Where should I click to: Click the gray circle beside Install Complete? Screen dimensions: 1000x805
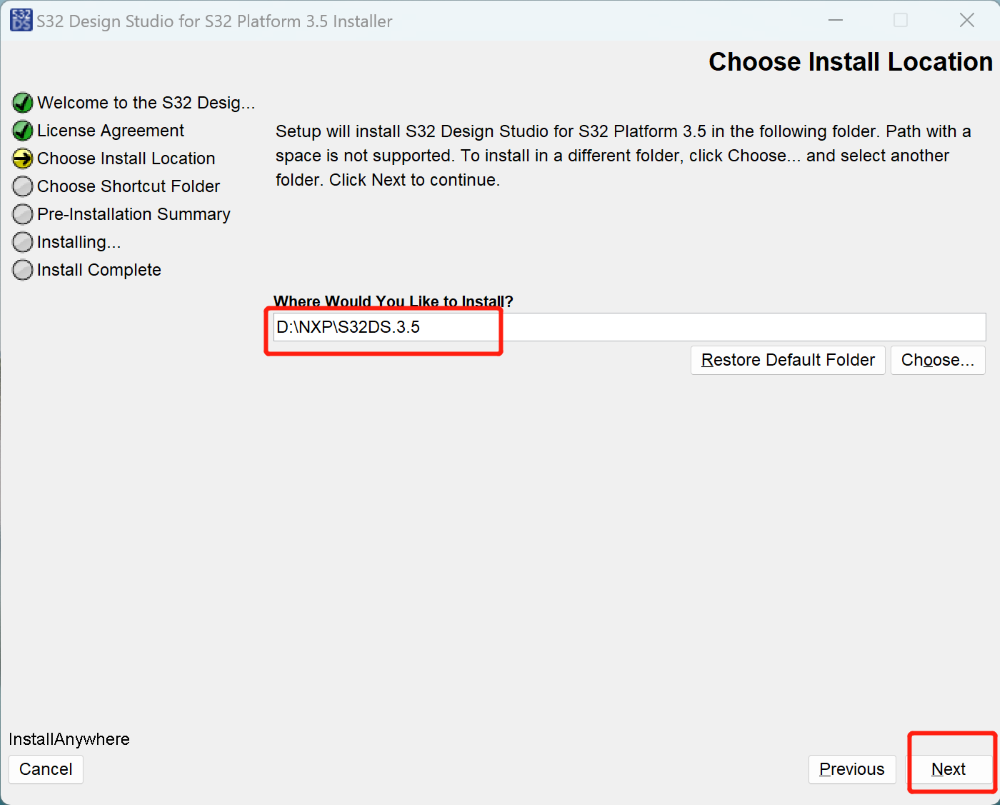click(22, 271)
